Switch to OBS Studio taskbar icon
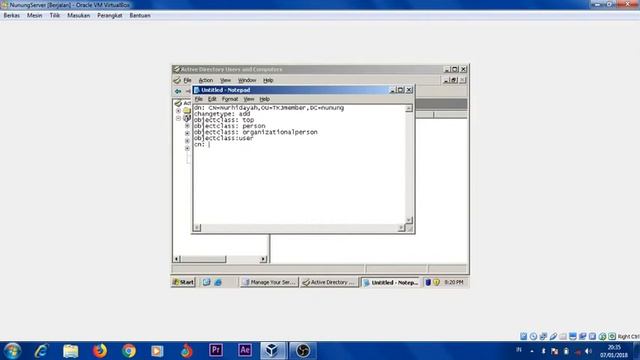This screenshot has height=360, width=640. click(302, 351)
